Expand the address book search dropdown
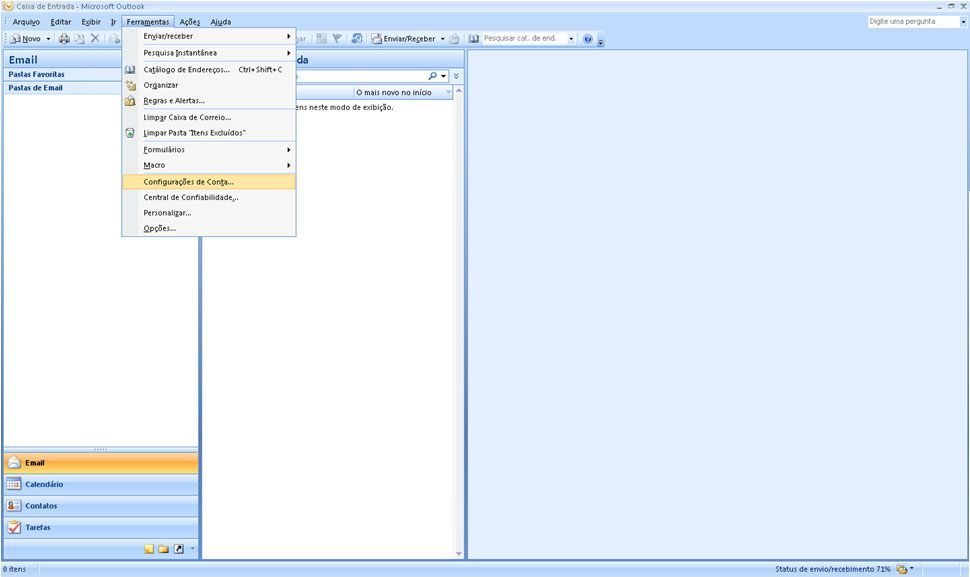This screenshot has height=577, width=970. (x=572, y=39)
